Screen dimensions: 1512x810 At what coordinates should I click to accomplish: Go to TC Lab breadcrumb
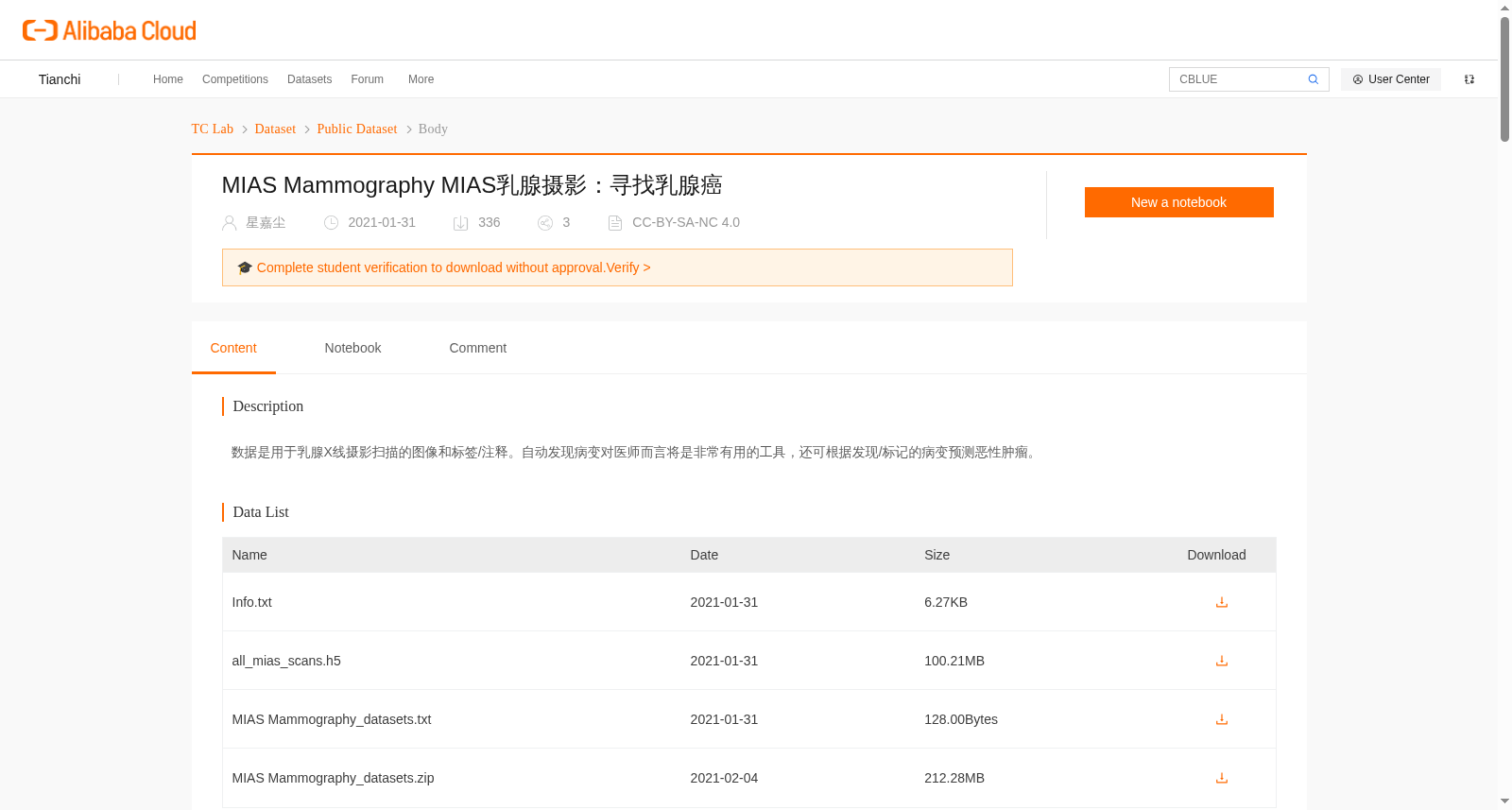point(212,129)
